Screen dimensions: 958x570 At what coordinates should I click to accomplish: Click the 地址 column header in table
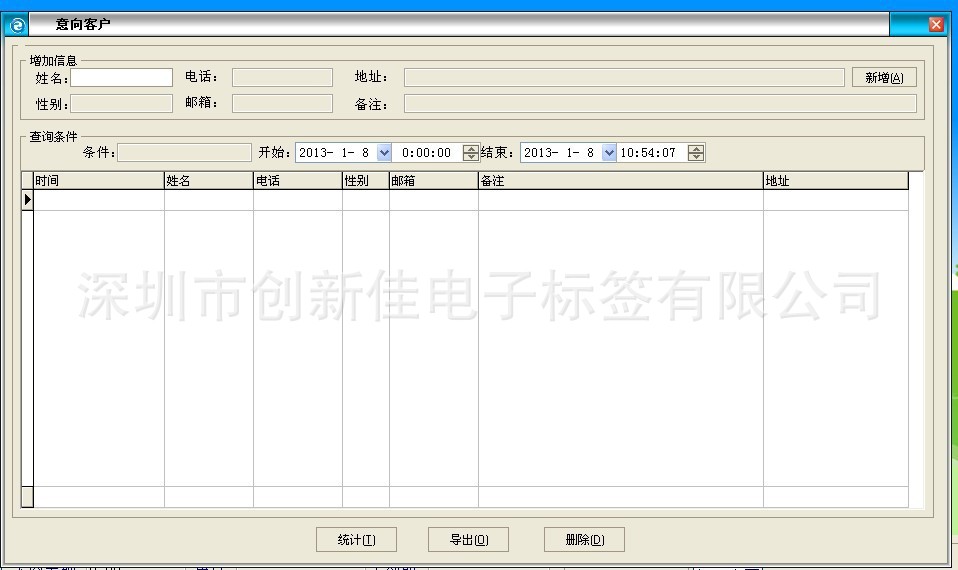pyautogui.click(x=835, y=181)
